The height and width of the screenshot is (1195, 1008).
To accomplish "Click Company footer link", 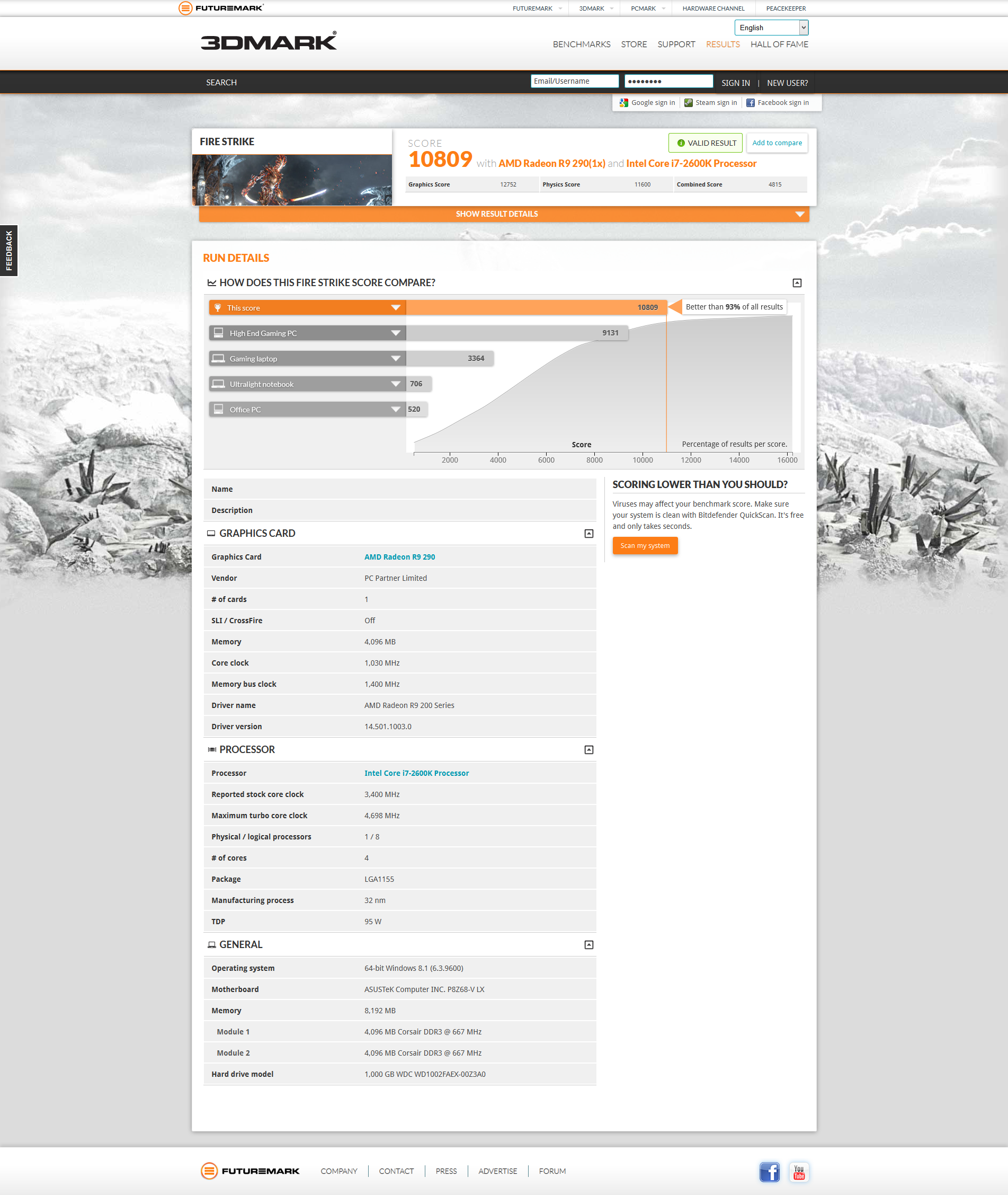I will point(339,1171).
